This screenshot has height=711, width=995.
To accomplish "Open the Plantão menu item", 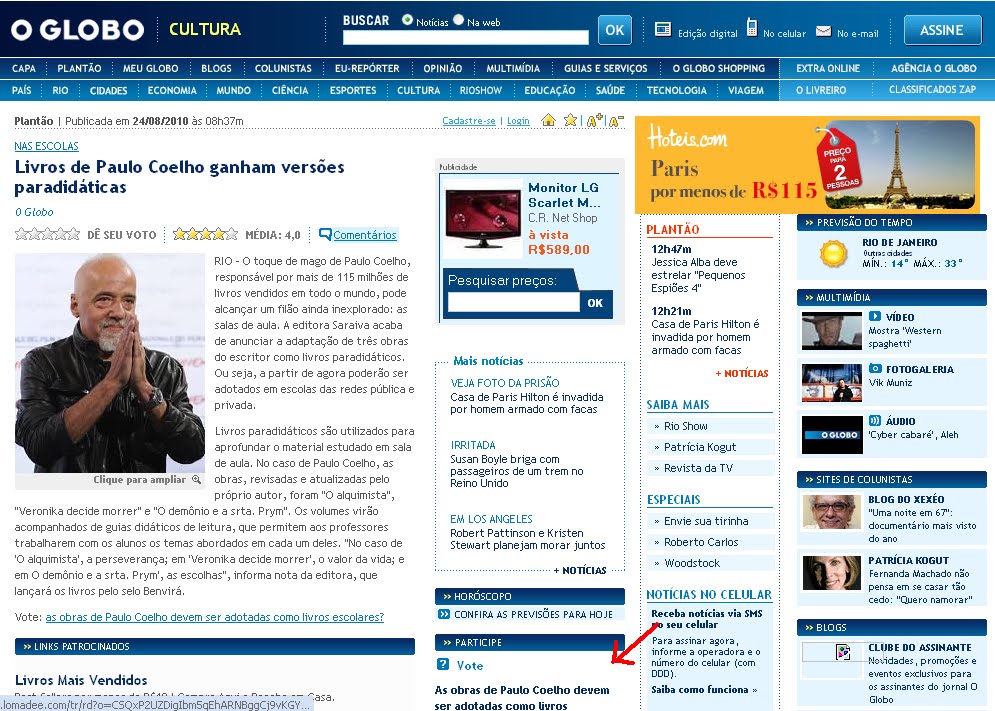I will 79,69.
